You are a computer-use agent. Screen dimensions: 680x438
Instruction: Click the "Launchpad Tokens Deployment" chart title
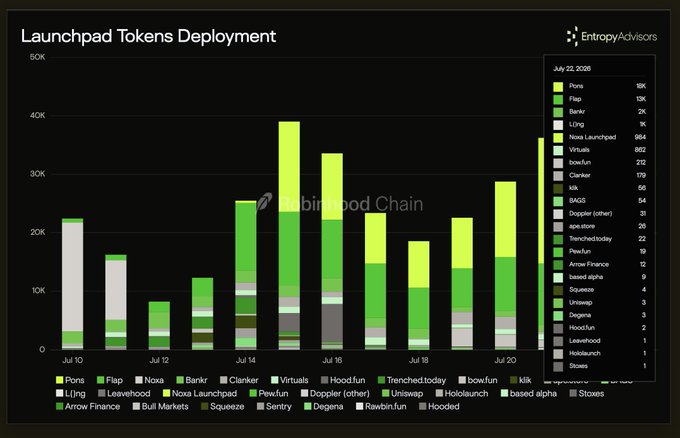[148, 36]
